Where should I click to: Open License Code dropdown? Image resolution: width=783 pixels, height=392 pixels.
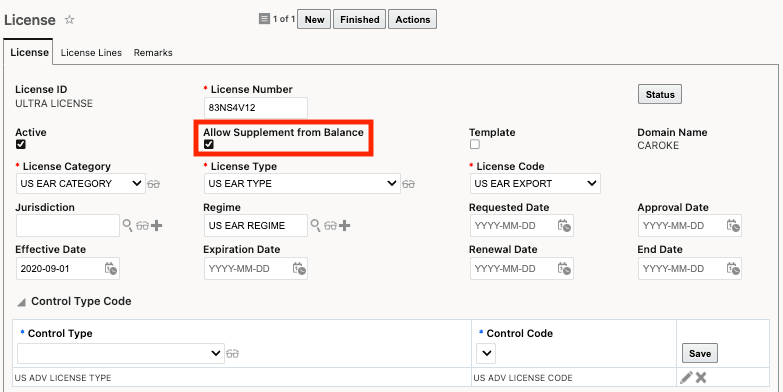point(535,183)
